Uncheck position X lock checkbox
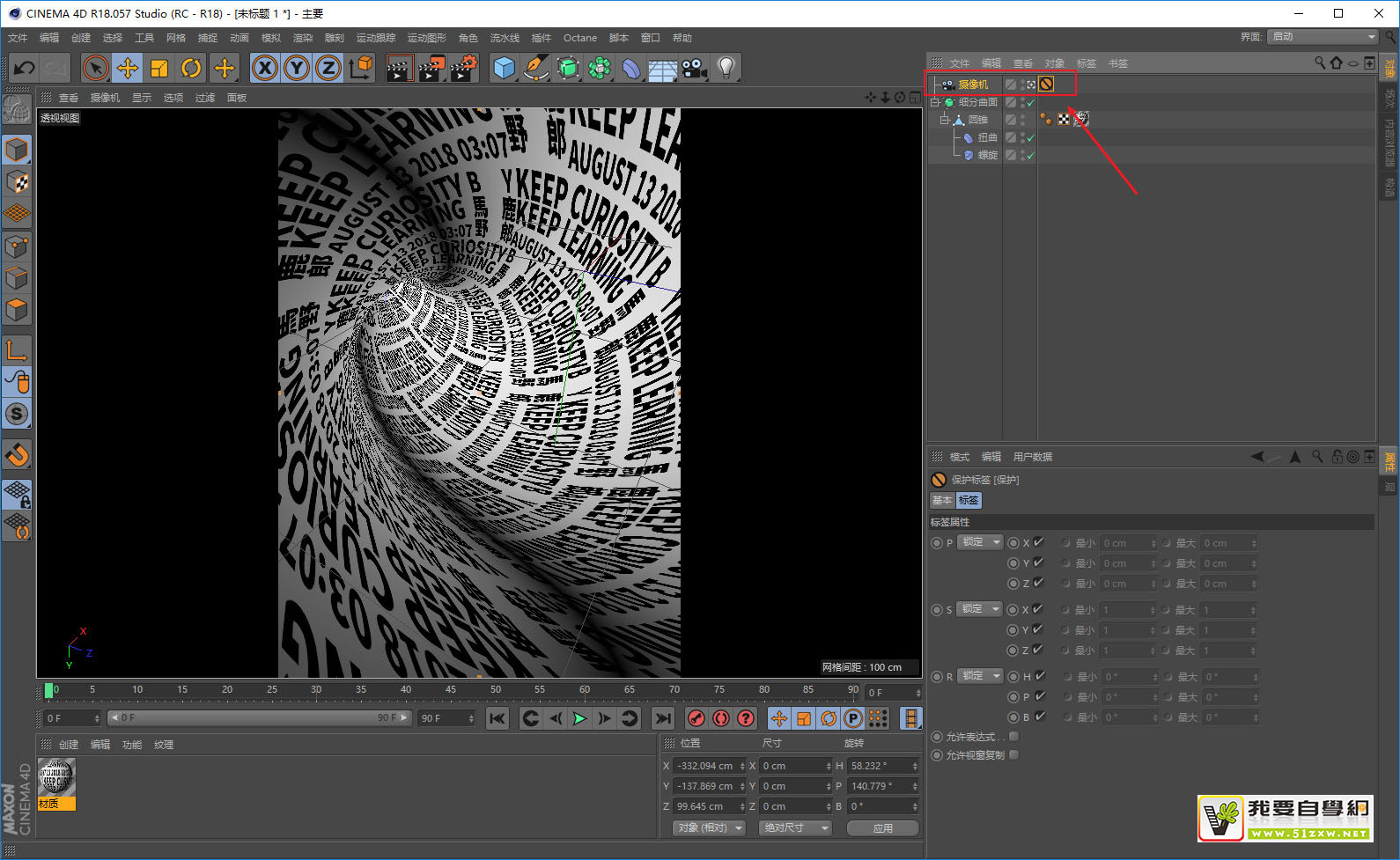 (x=1039, y=542)
